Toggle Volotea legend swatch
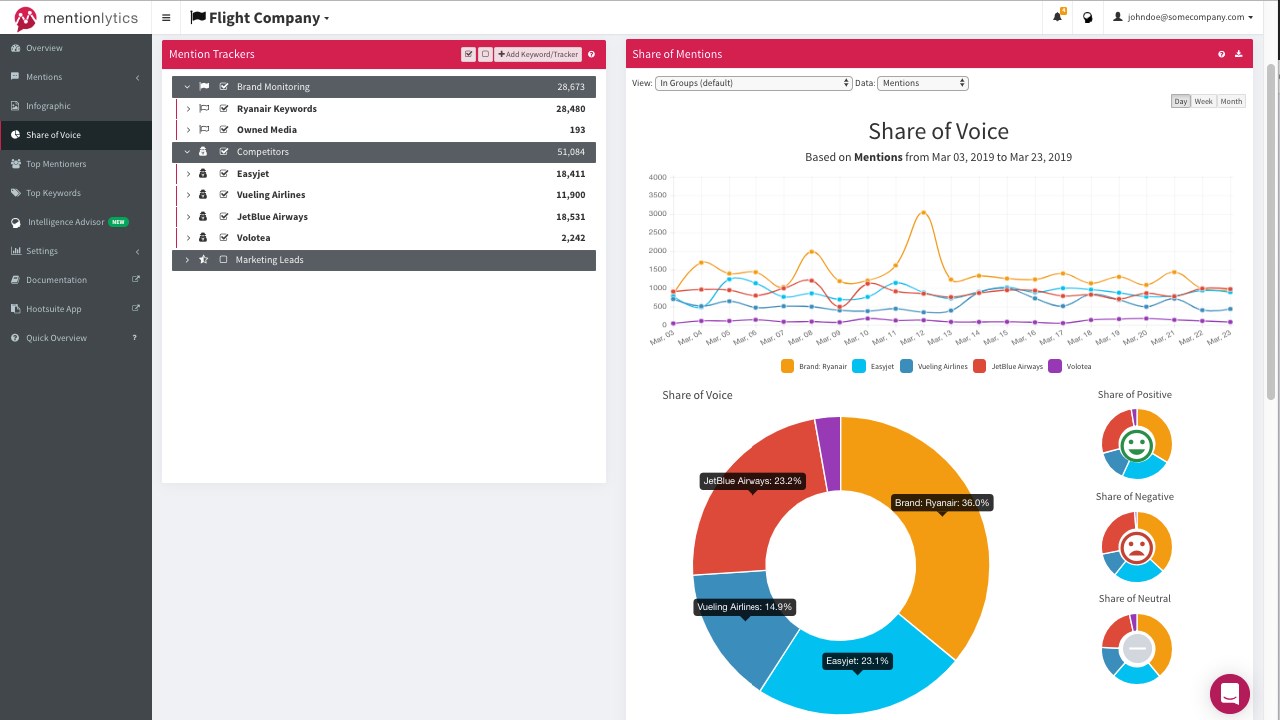 pos(1054,366)
